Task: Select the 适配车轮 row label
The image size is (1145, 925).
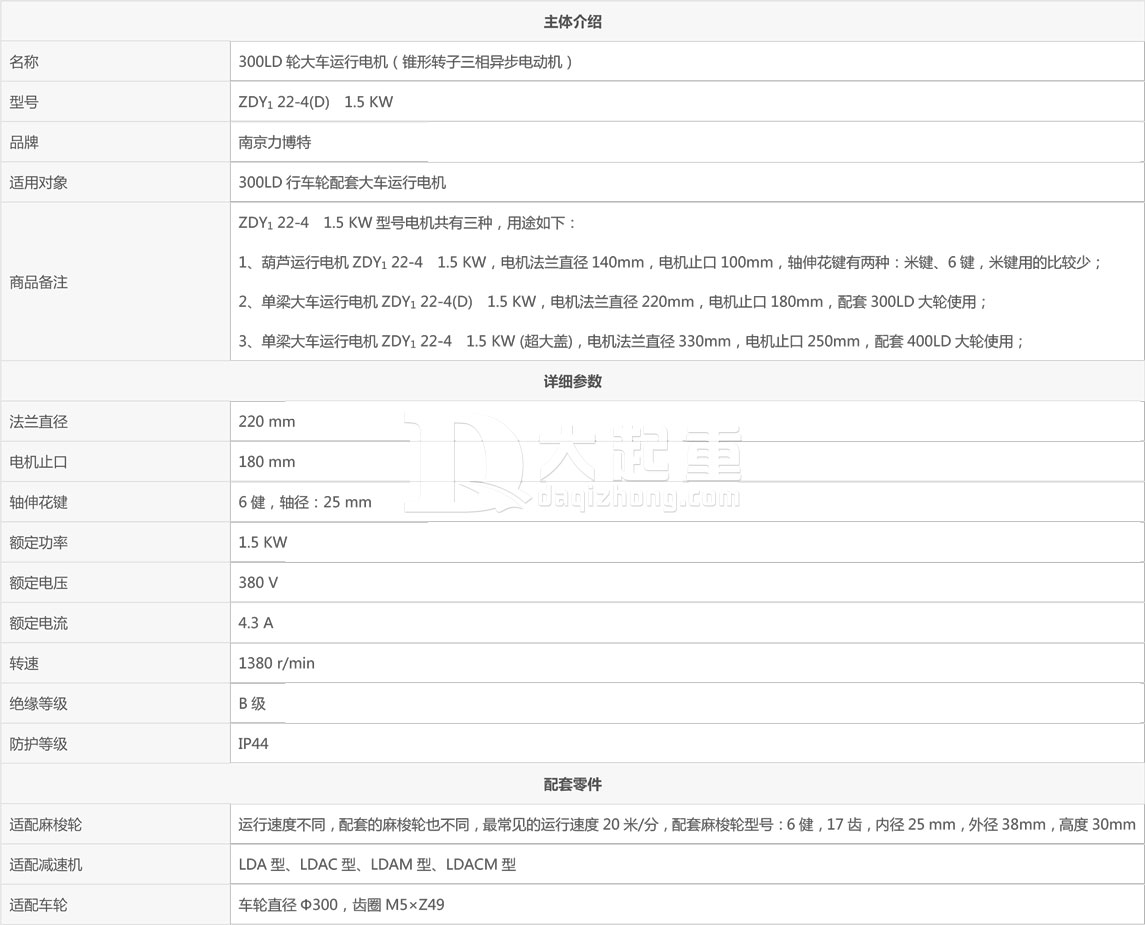Action: (39, 905)
